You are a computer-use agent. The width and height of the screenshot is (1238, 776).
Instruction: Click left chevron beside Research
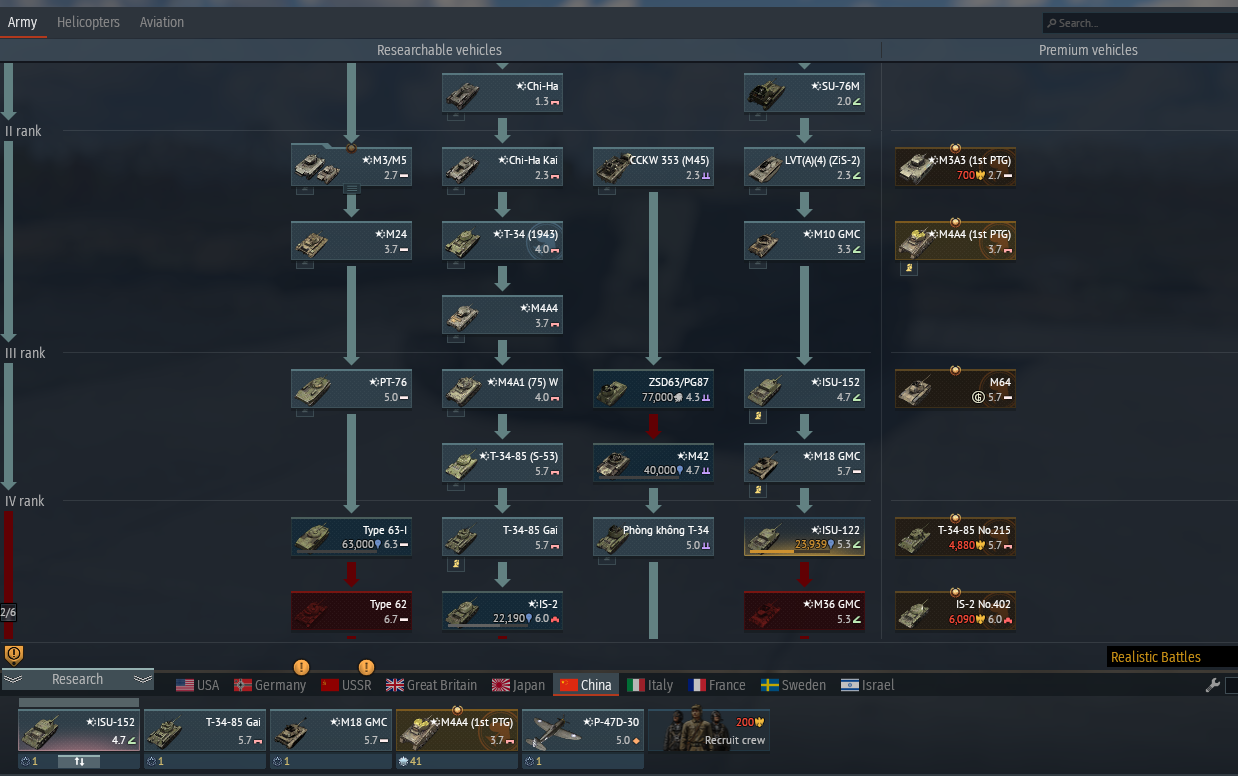(x=13, y=679)
